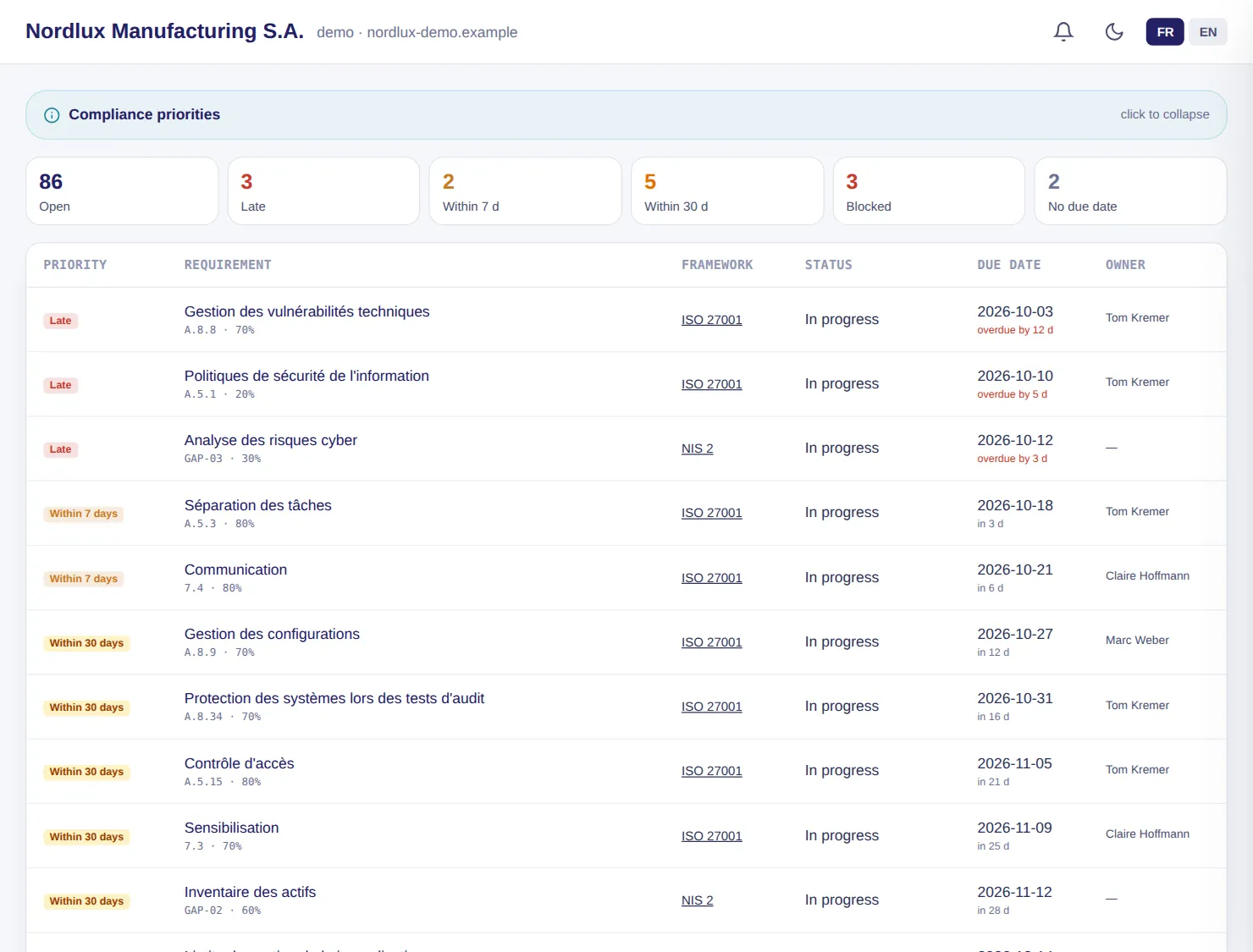This screenshot has width=1253, height=952.
Task: Open ISO 27001 link for Séparation des tâches
Action: click(x=711, y=513)
